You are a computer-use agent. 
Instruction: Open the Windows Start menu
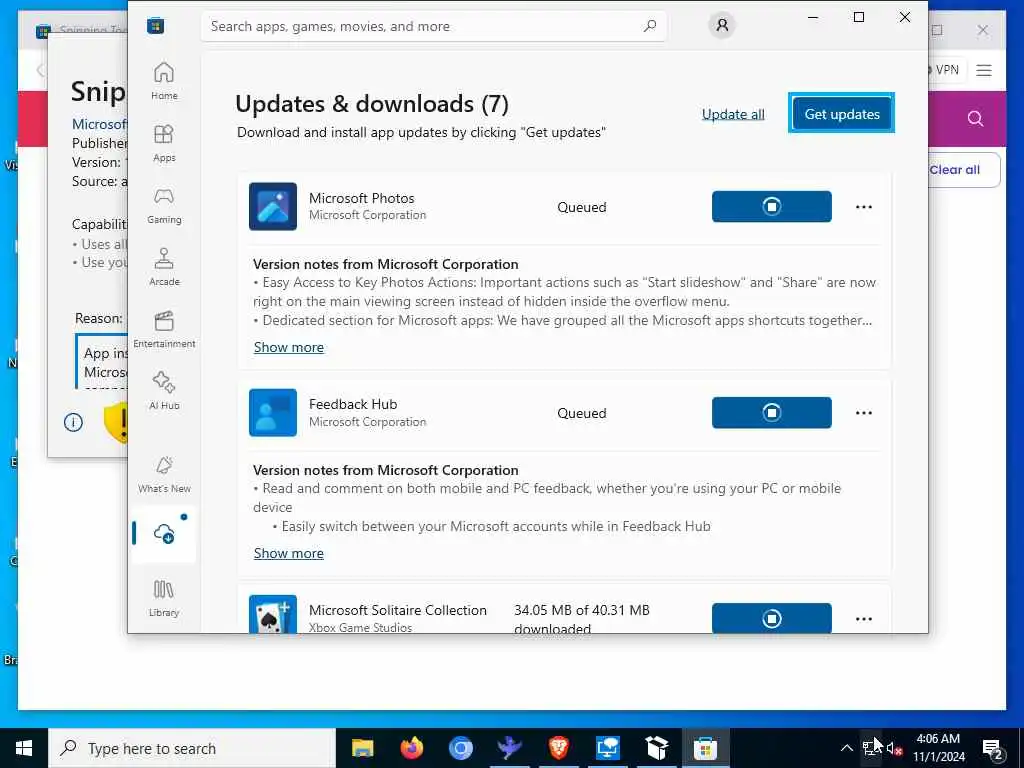click(24, 748)
